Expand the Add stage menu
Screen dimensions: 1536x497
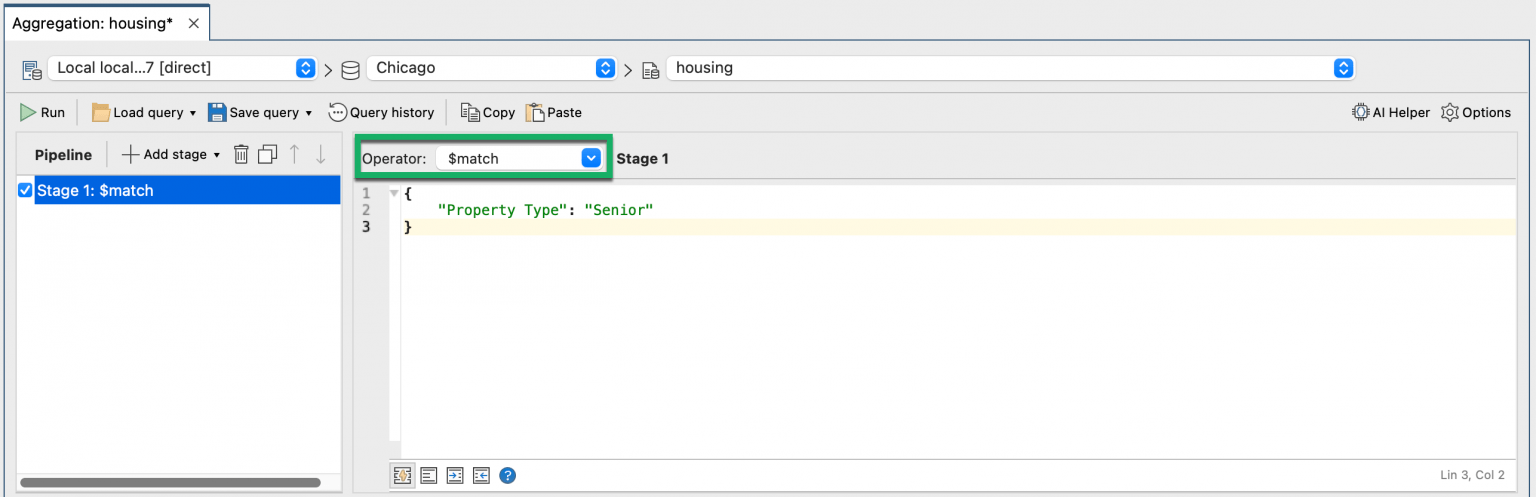coord(170,154)
